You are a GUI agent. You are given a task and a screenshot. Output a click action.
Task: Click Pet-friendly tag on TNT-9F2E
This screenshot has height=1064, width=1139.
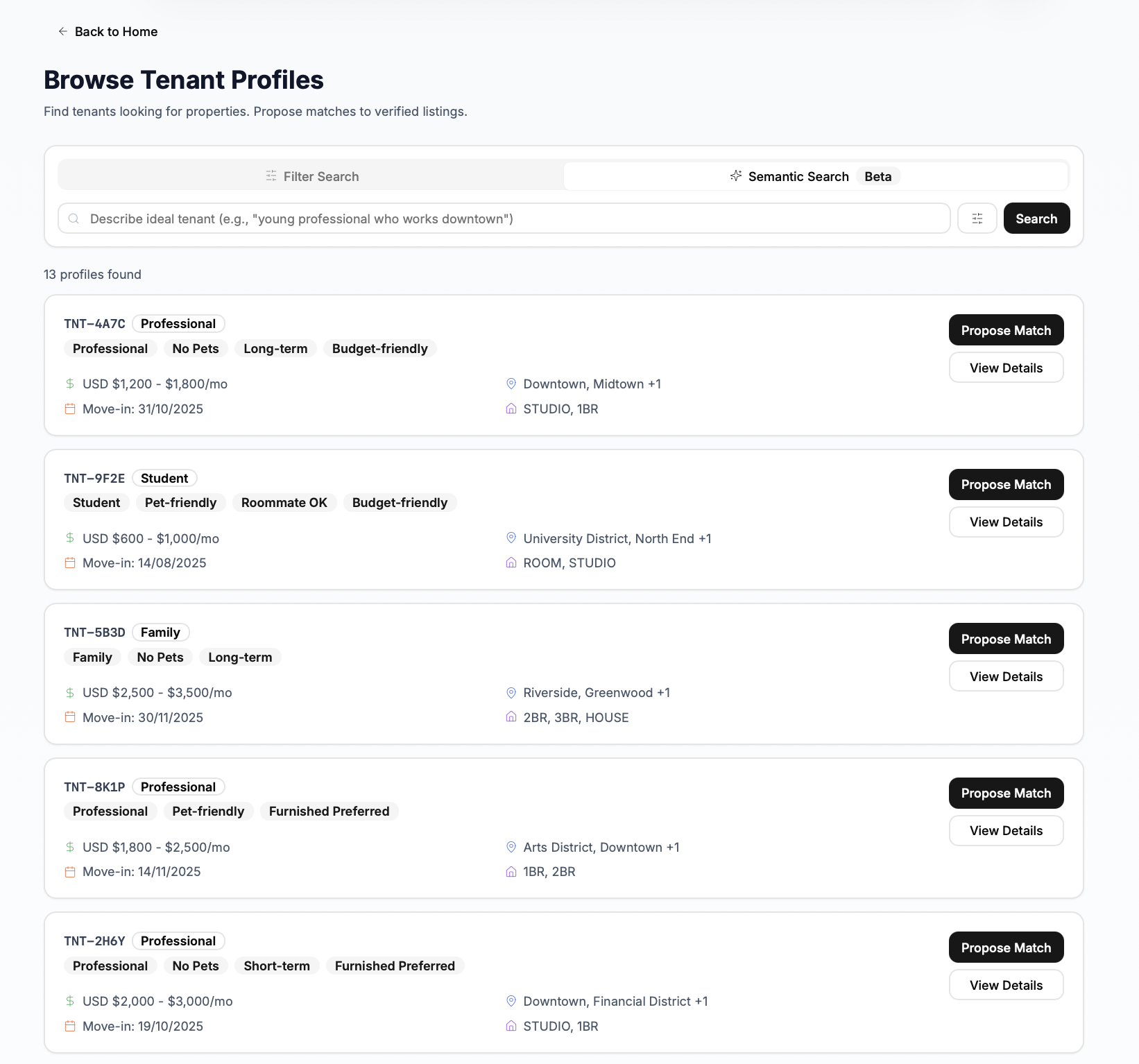(x=180, y=503)
